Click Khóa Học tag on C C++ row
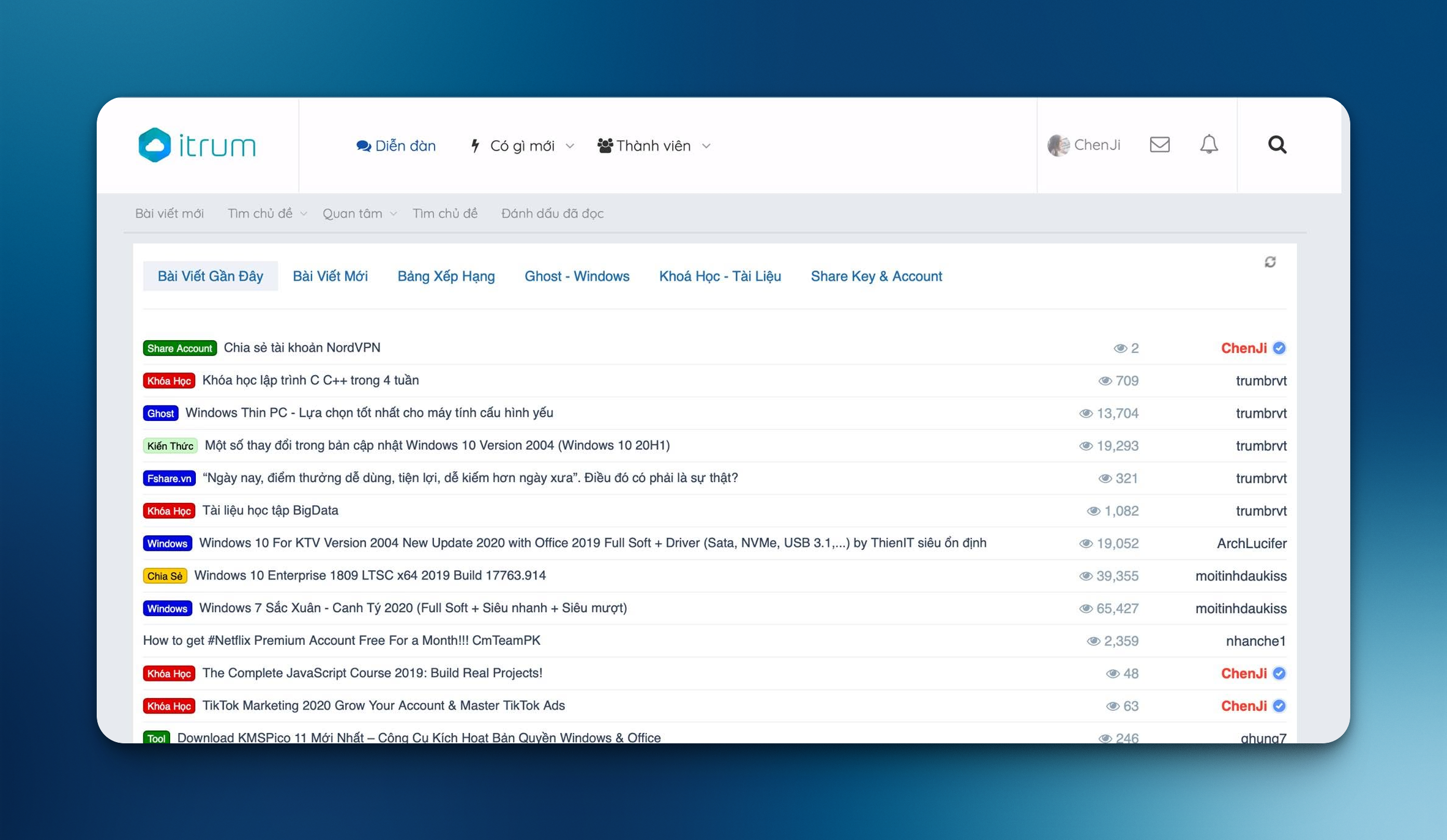The image size is (1447, 840). pyautogui.click(x=169, y=381)
